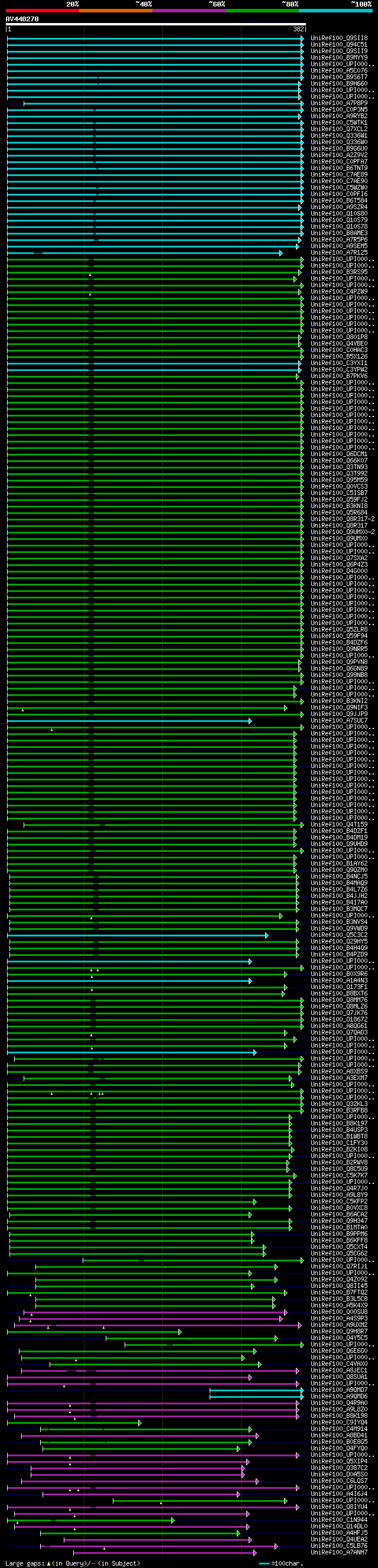Select hit label UniRef100_C1N944
This screenshot has height=1568, width=378.
(339, 1520)
